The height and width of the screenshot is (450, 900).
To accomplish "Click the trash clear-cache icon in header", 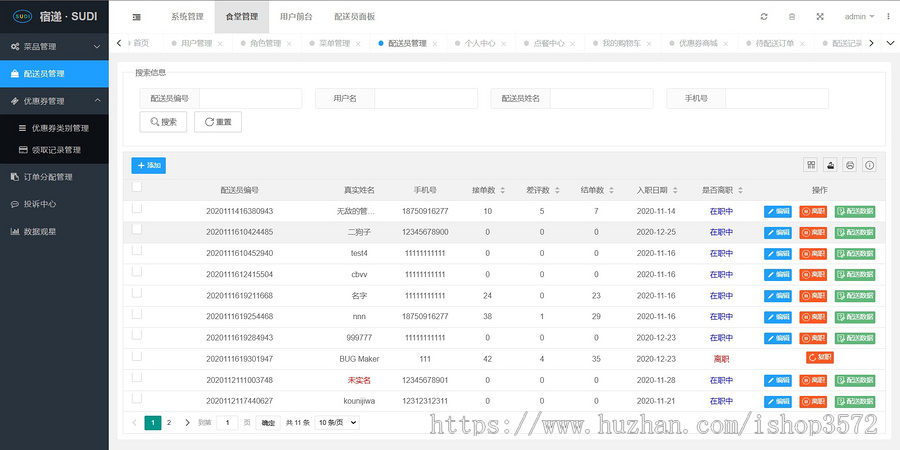I will 792,17.
